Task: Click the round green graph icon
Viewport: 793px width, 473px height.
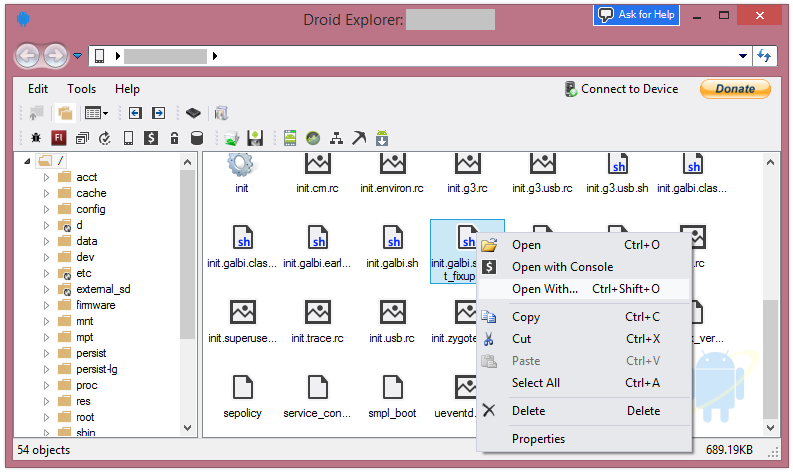Action: (x=313, y=138)
